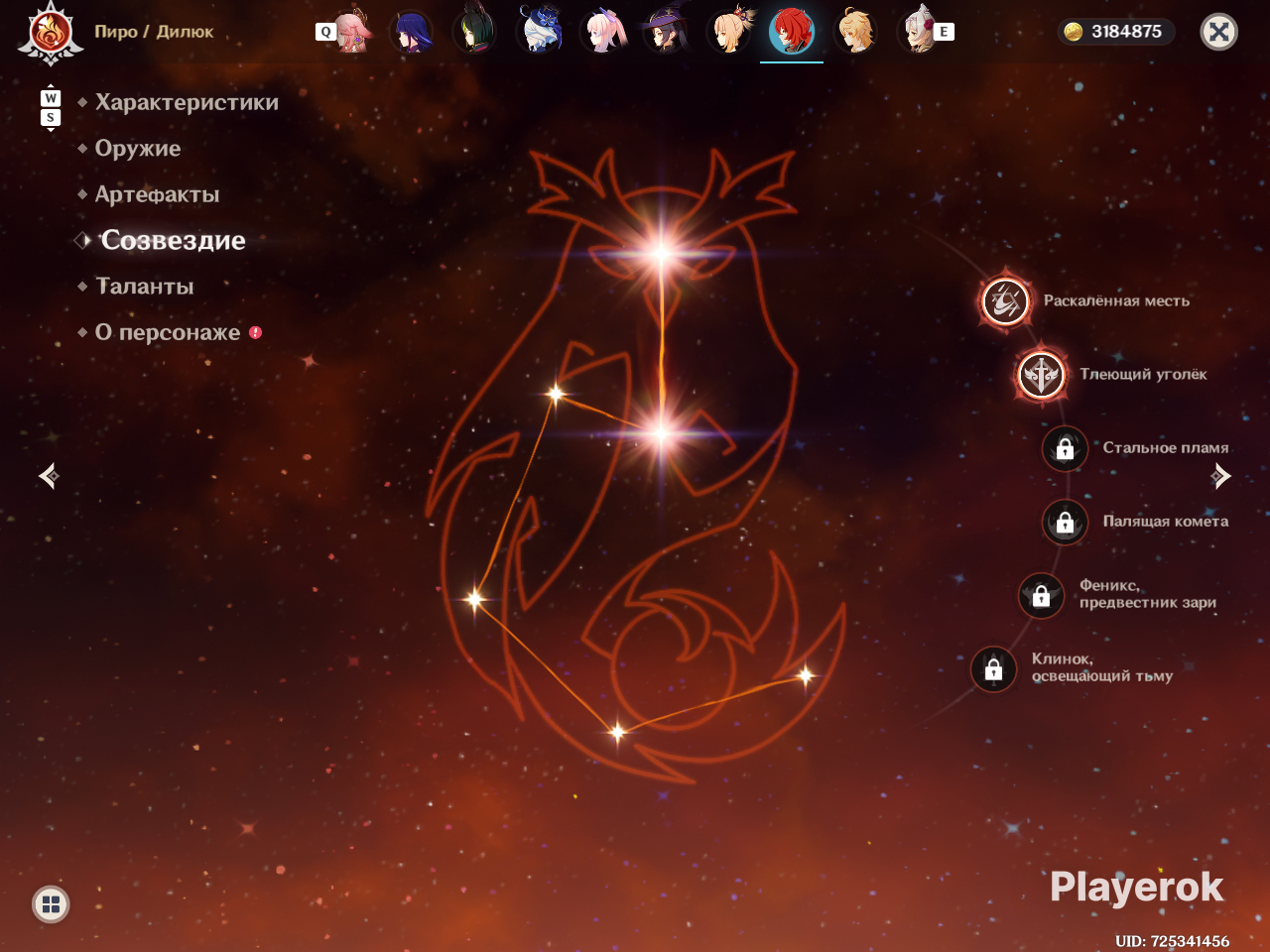
Task: Switch to the blond Traveler avatar
Action: [855, 32]
